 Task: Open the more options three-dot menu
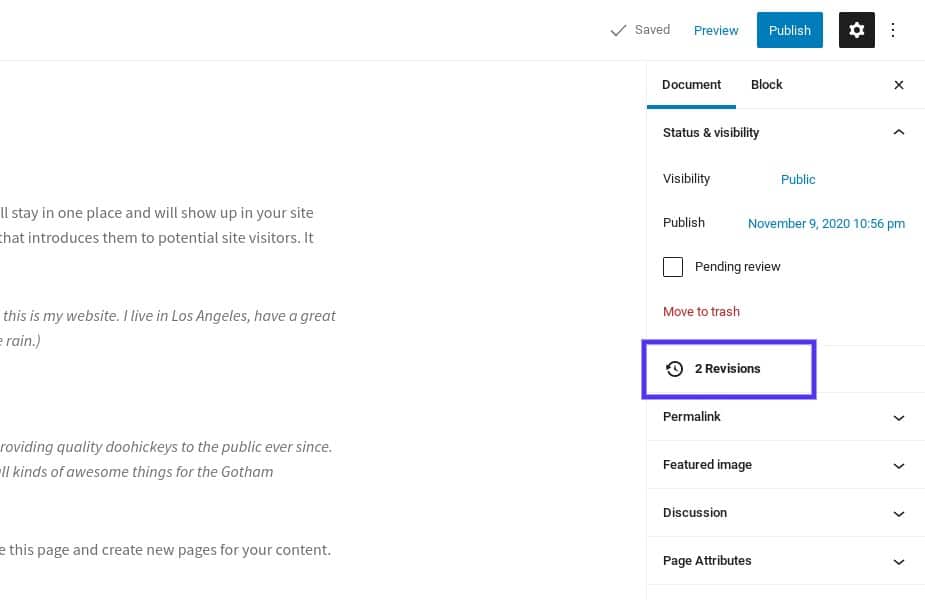click(x=893, y=30)
